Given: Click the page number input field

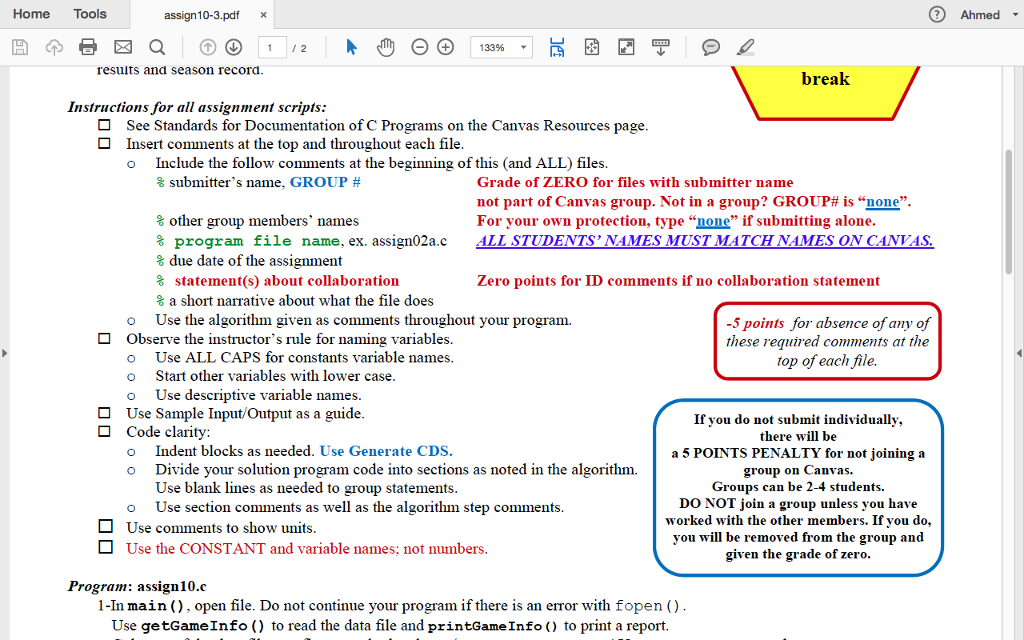Looking at the screenshot, I should click(272, 46).
